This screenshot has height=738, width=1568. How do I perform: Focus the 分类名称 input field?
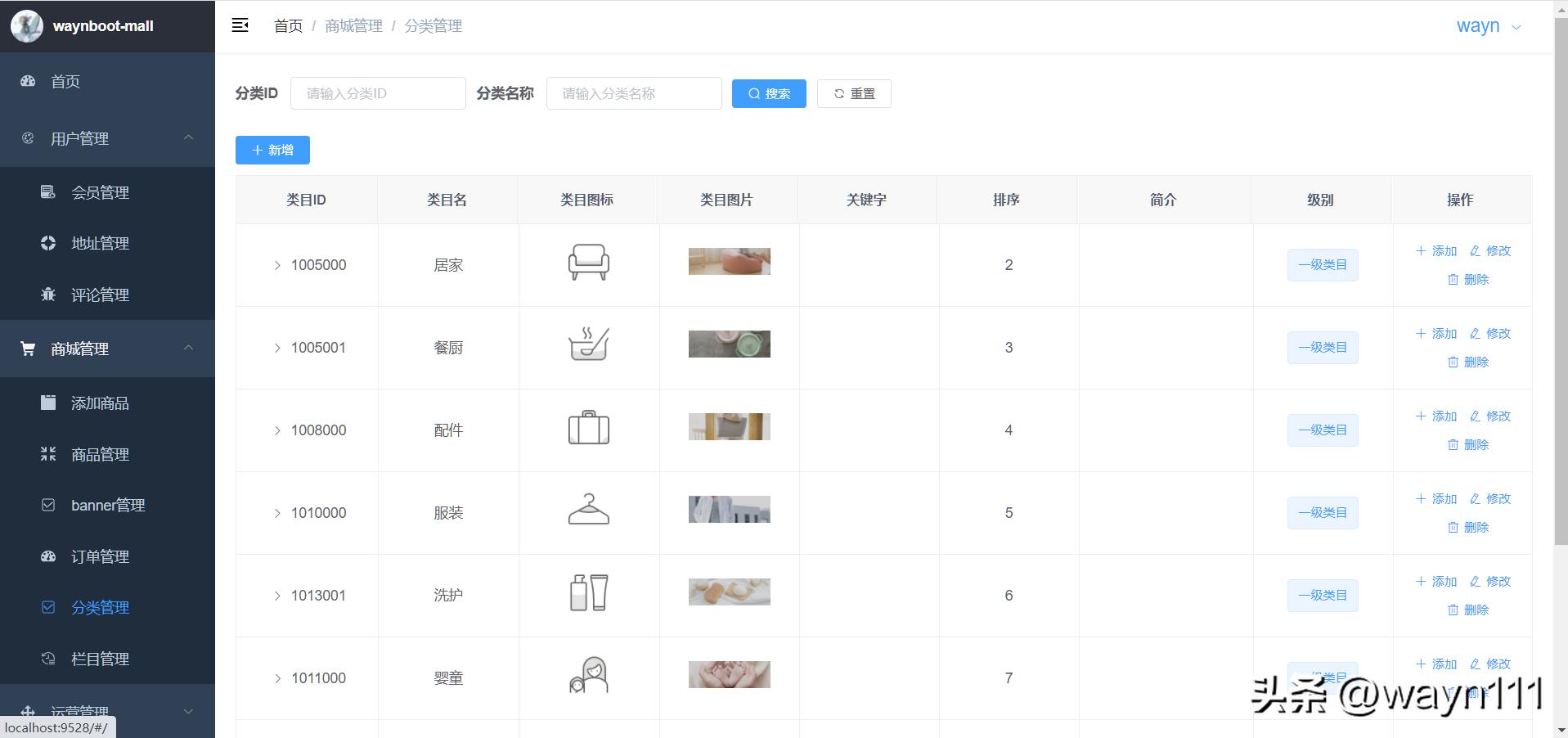633,93
